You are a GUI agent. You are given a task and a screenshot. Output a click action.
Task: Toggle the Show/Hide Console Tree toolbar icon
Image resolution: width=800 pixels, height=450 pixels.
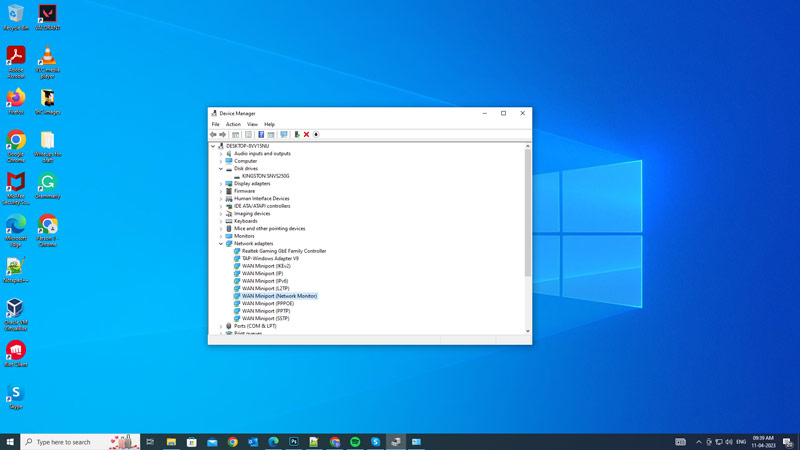[x=235, y=135]
